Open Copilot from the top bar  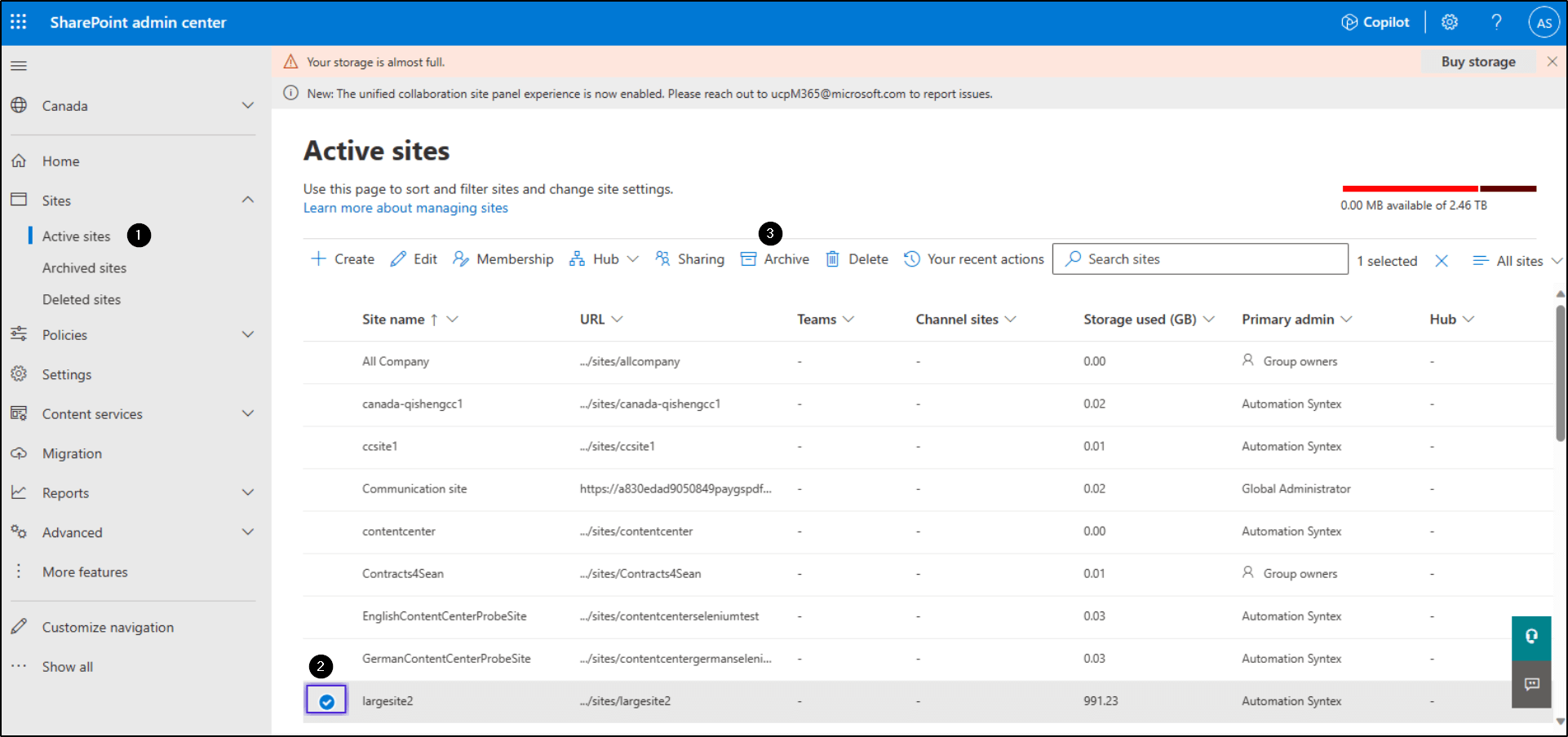point(1375,22)
